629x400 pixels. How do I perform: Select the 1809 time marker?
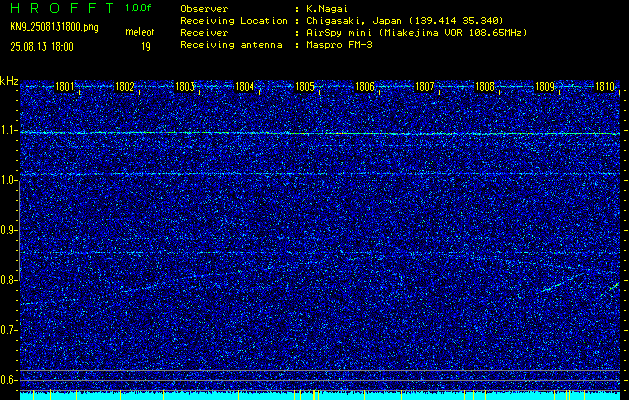tap(545, 87)
